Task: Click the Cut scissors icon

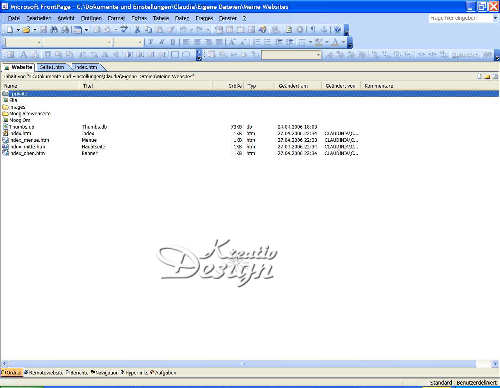Action: [137, 30]
